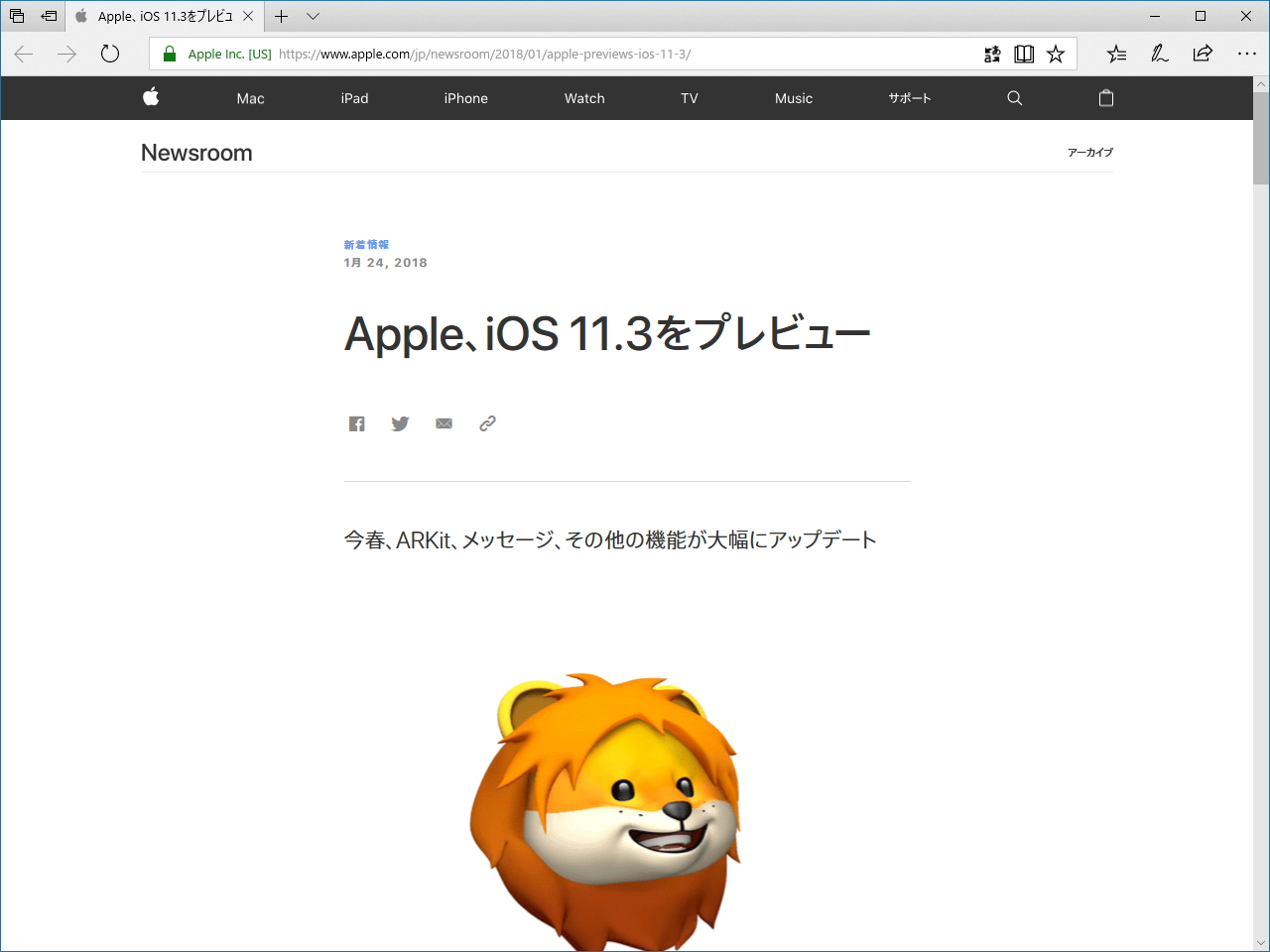Screen dimensions: 1270x952
Task: Open the Share icon in Edge's toolbar
Action: click(1202, 55)
